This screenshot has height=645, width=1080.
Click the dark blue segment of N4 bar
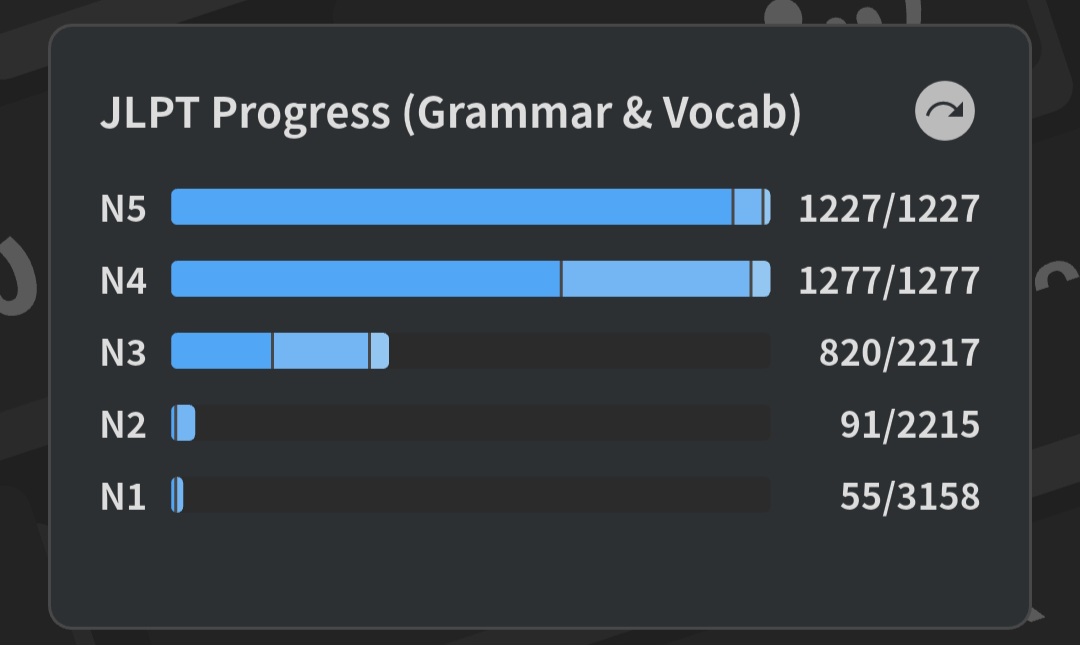tap(365, 279)
